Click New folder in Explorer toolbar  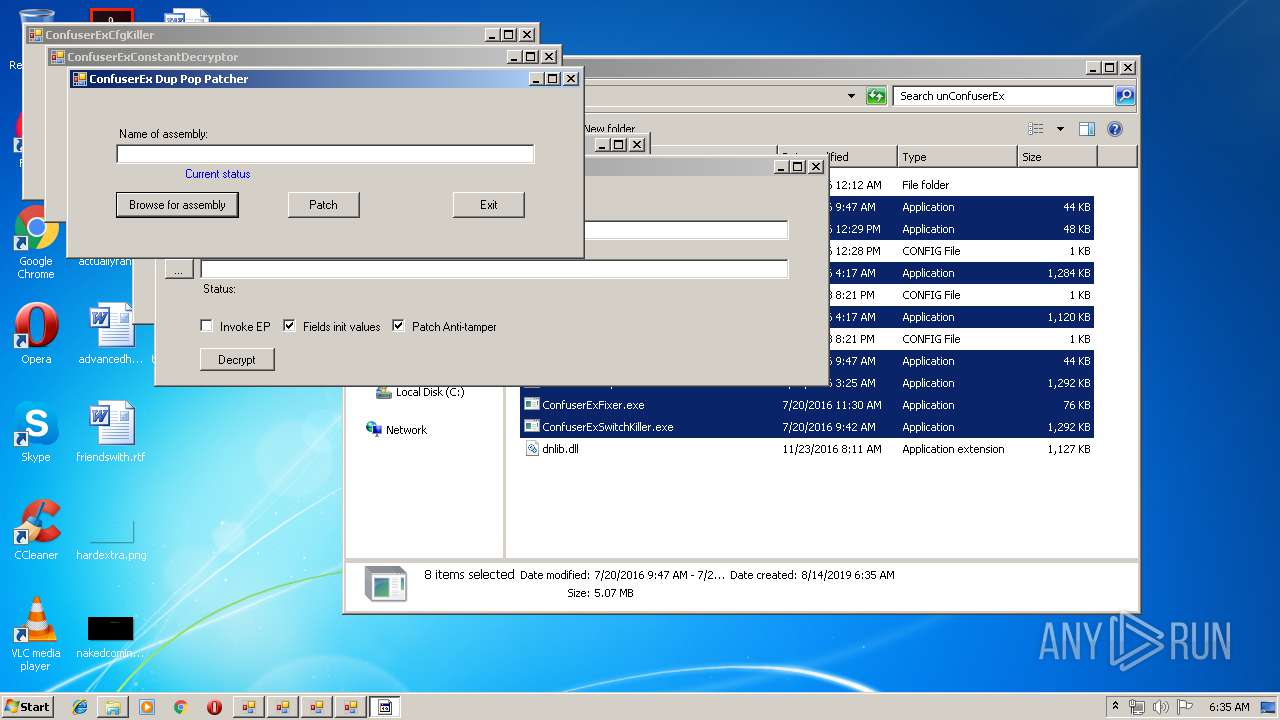[609, 129]
